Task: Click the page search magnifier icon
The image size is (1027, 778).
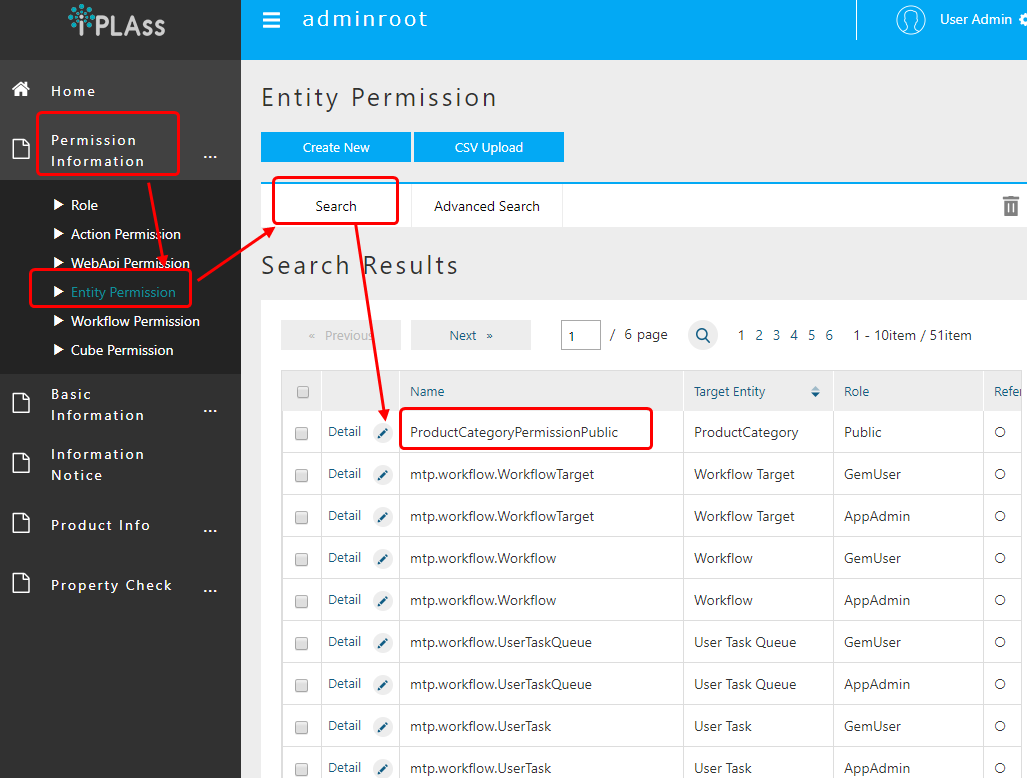Action: click(703, 335)
